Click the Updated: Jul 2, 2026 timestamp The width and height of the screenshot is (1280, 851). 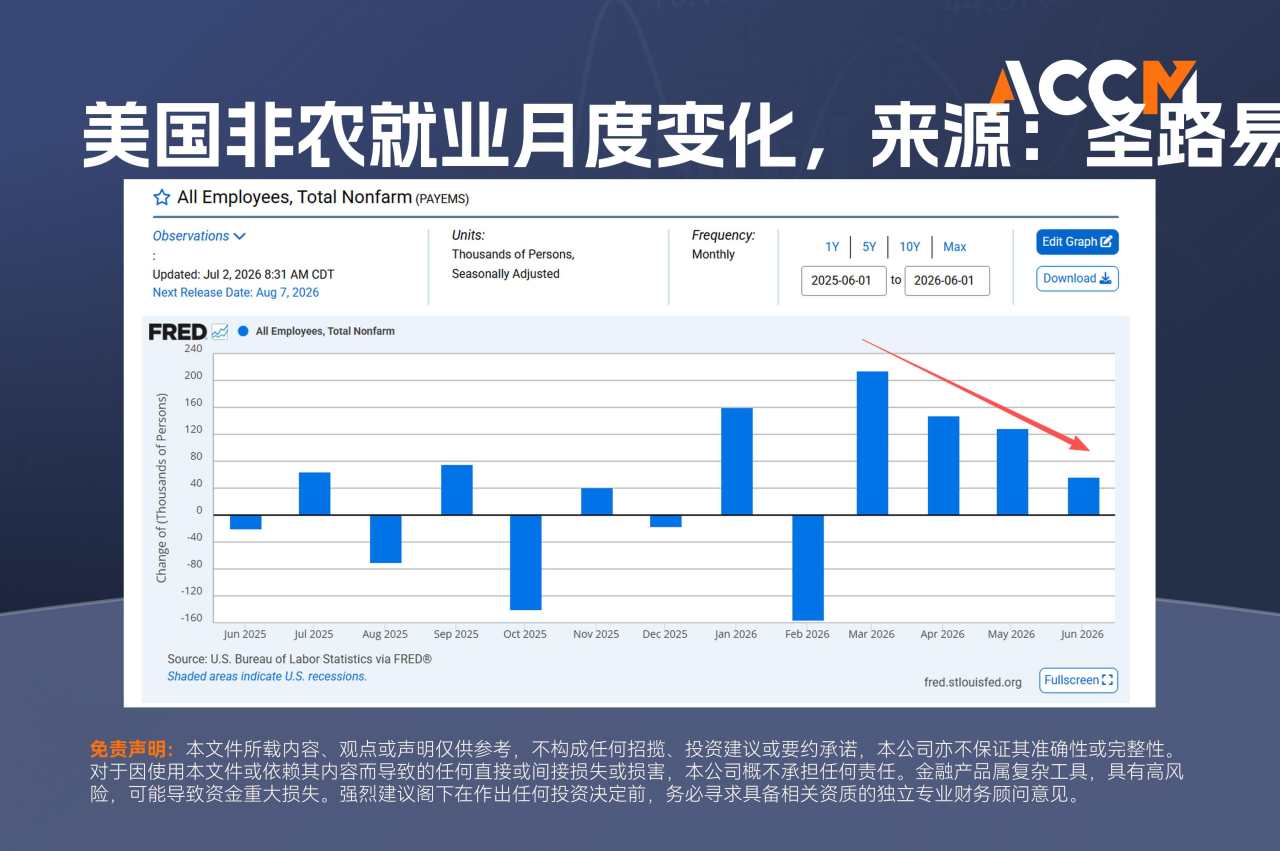243,274
